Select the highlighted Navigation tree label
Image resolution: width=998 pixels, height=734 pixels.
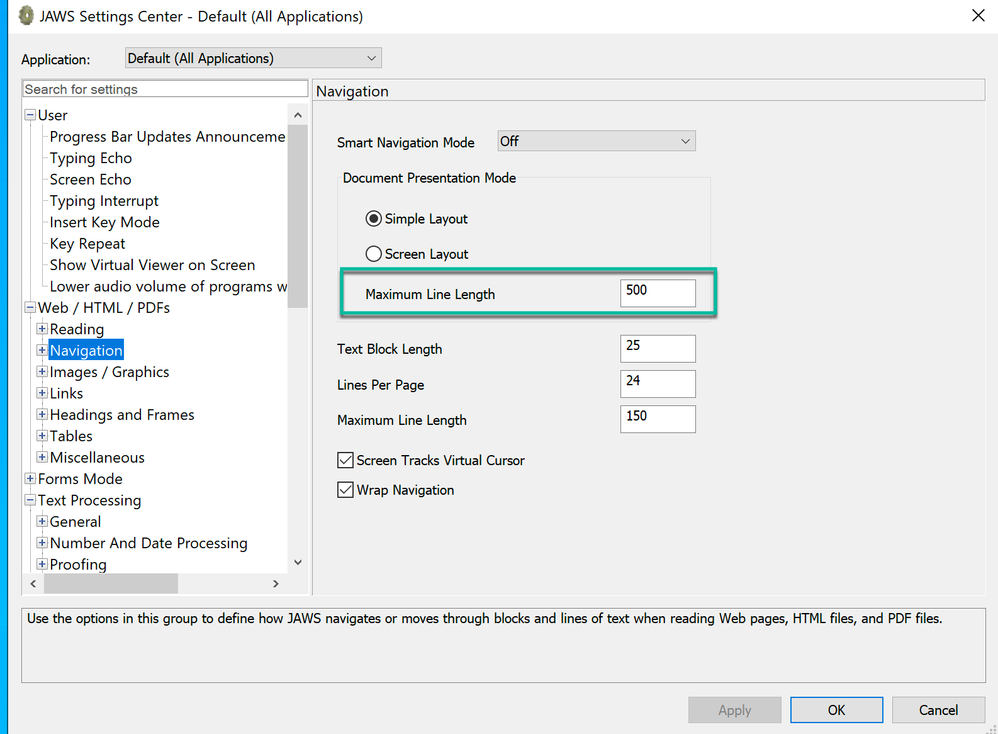point(86,350)
